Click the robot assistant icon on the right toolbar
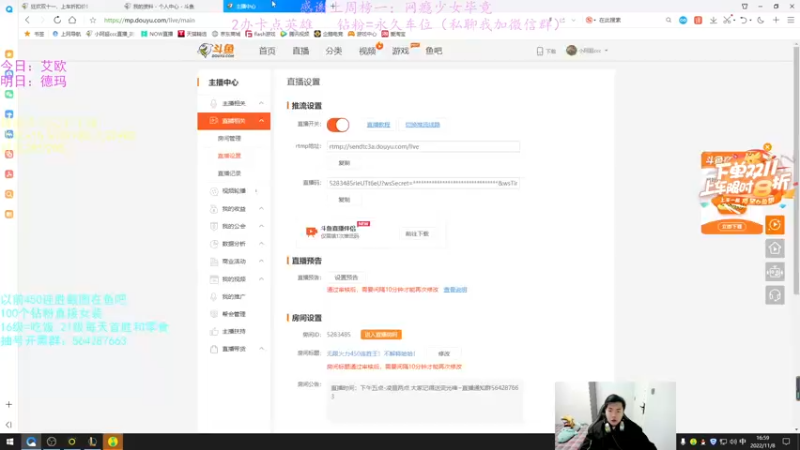The height and width of the screenshot is (450, 800). point(774,272)
